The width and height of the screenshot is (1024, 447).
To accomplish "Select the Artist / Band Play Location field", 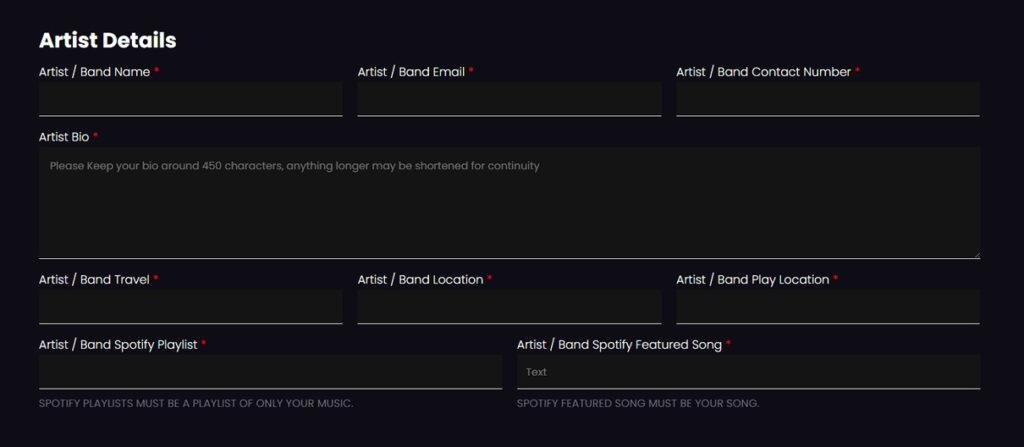I will (827, 307).
